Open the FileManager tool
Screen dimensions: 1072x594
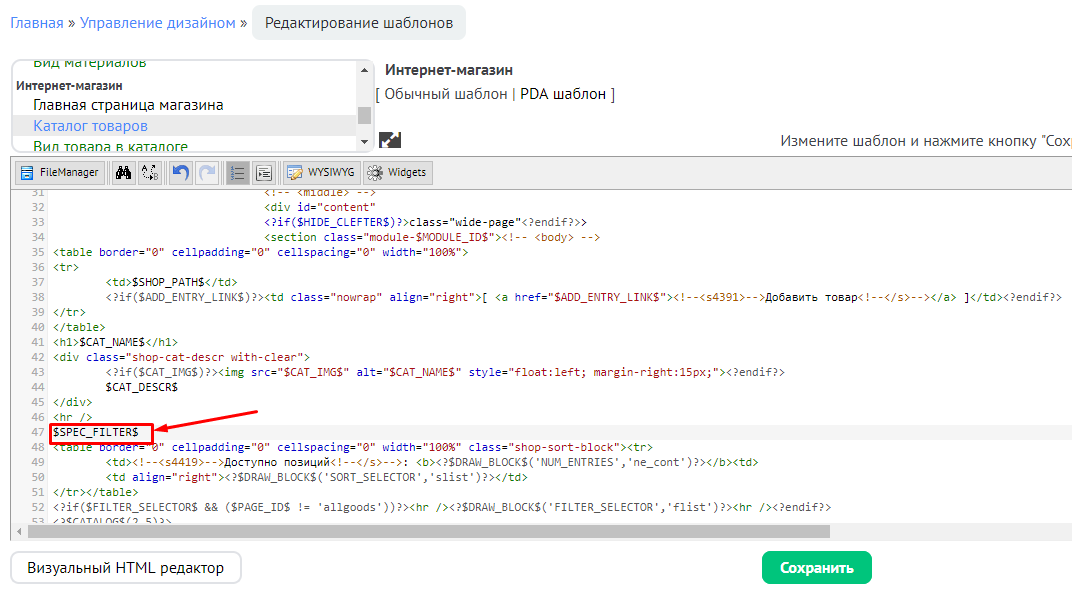pos(60,172)
